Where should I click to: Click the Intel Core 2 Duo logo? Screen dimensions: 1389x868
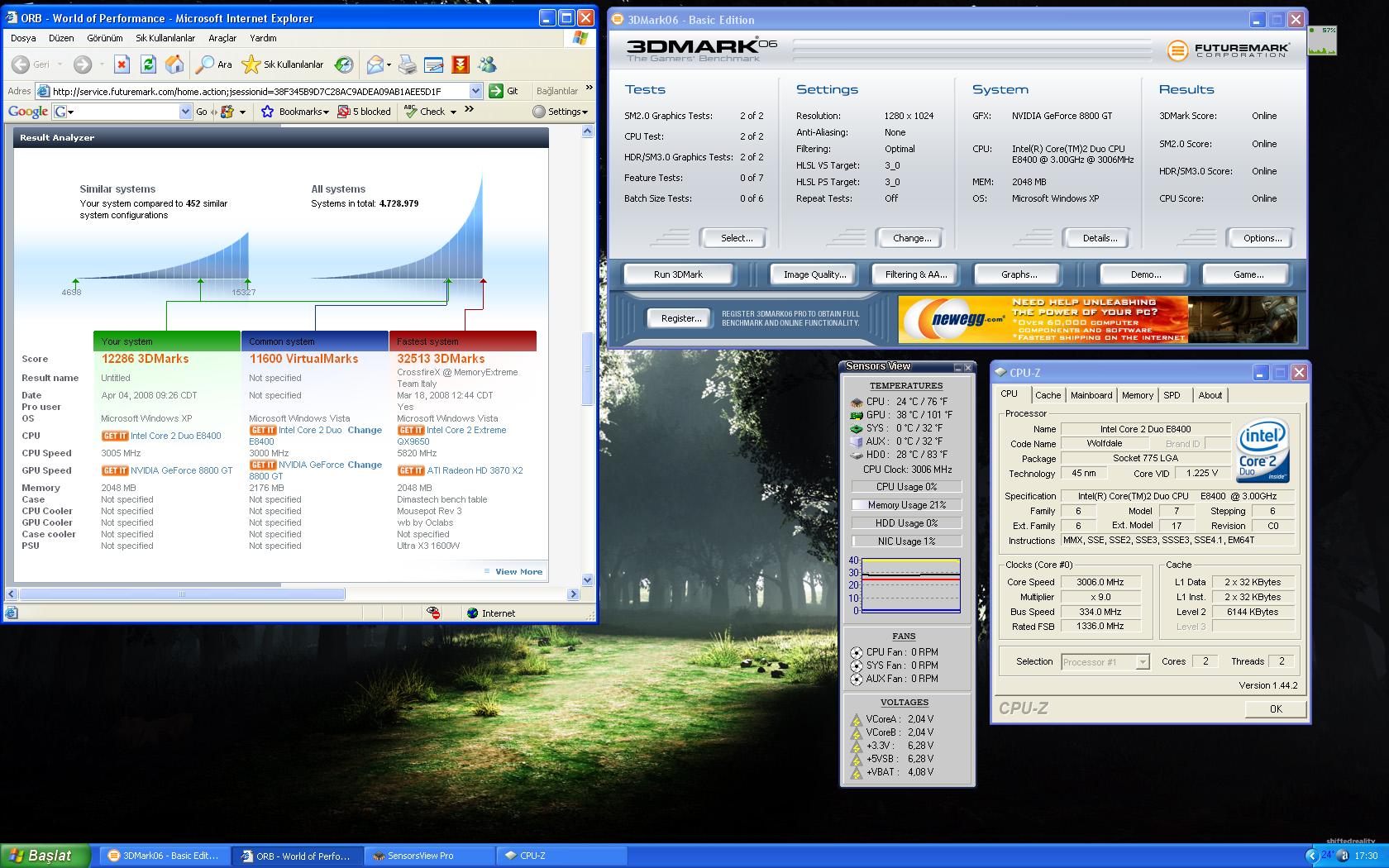(1263, 451)
